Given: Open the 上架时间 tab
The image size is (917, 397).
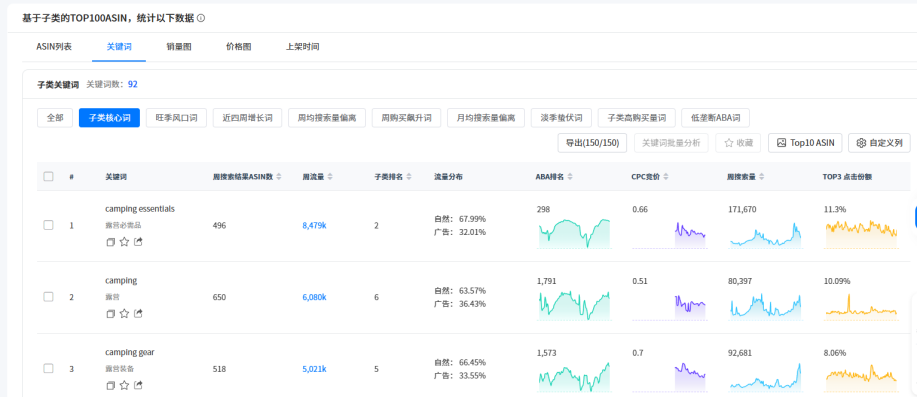Looking at the screenshot, I should click(302, 47).
